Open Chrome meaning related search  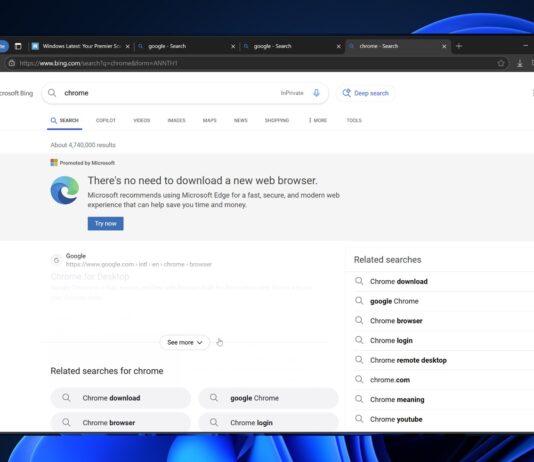[x=397, y=400]
